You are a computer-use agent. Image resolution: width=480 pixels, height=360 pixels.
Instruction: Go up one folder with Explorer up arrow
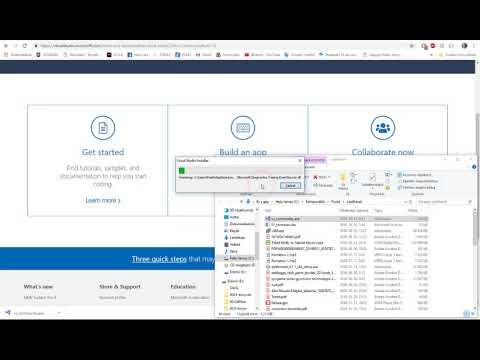241,202
